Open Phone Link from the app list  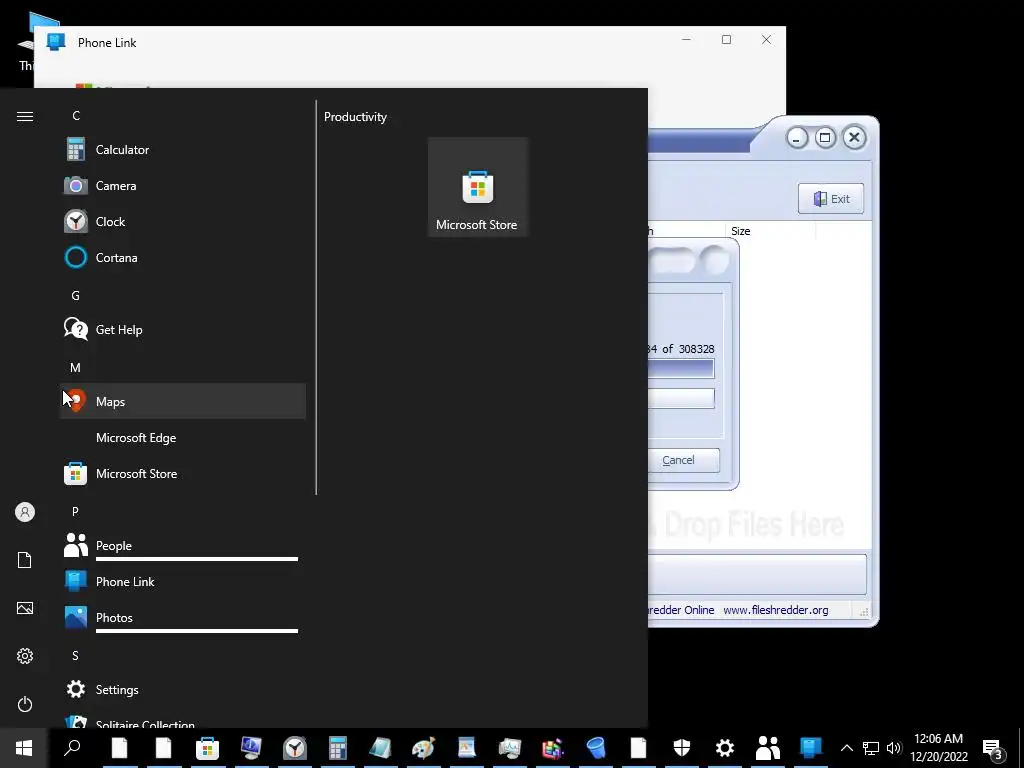(182, 581)
